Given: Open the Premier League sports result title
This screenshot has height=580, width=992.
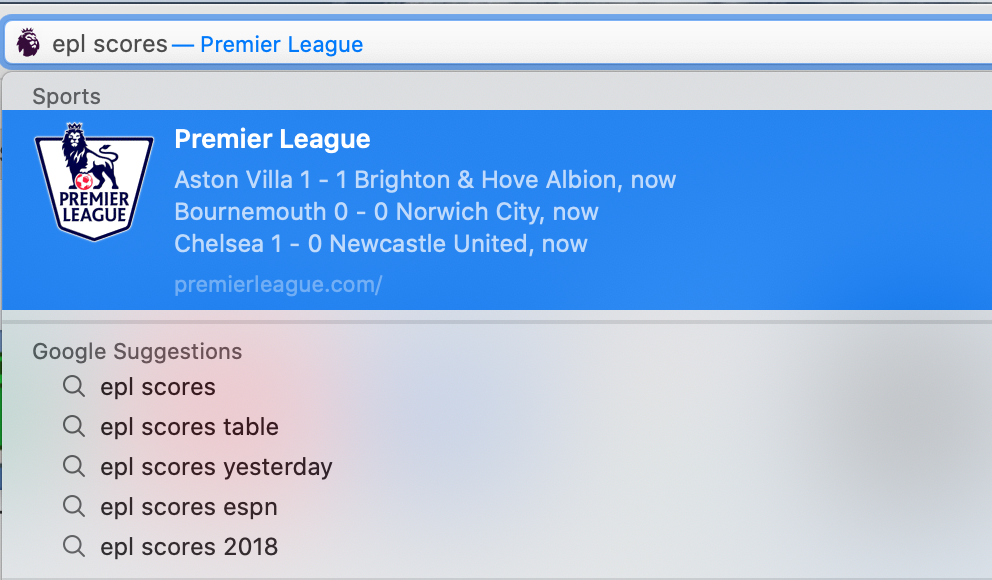Looking at the screenshot, I should (x=272, y=139).
